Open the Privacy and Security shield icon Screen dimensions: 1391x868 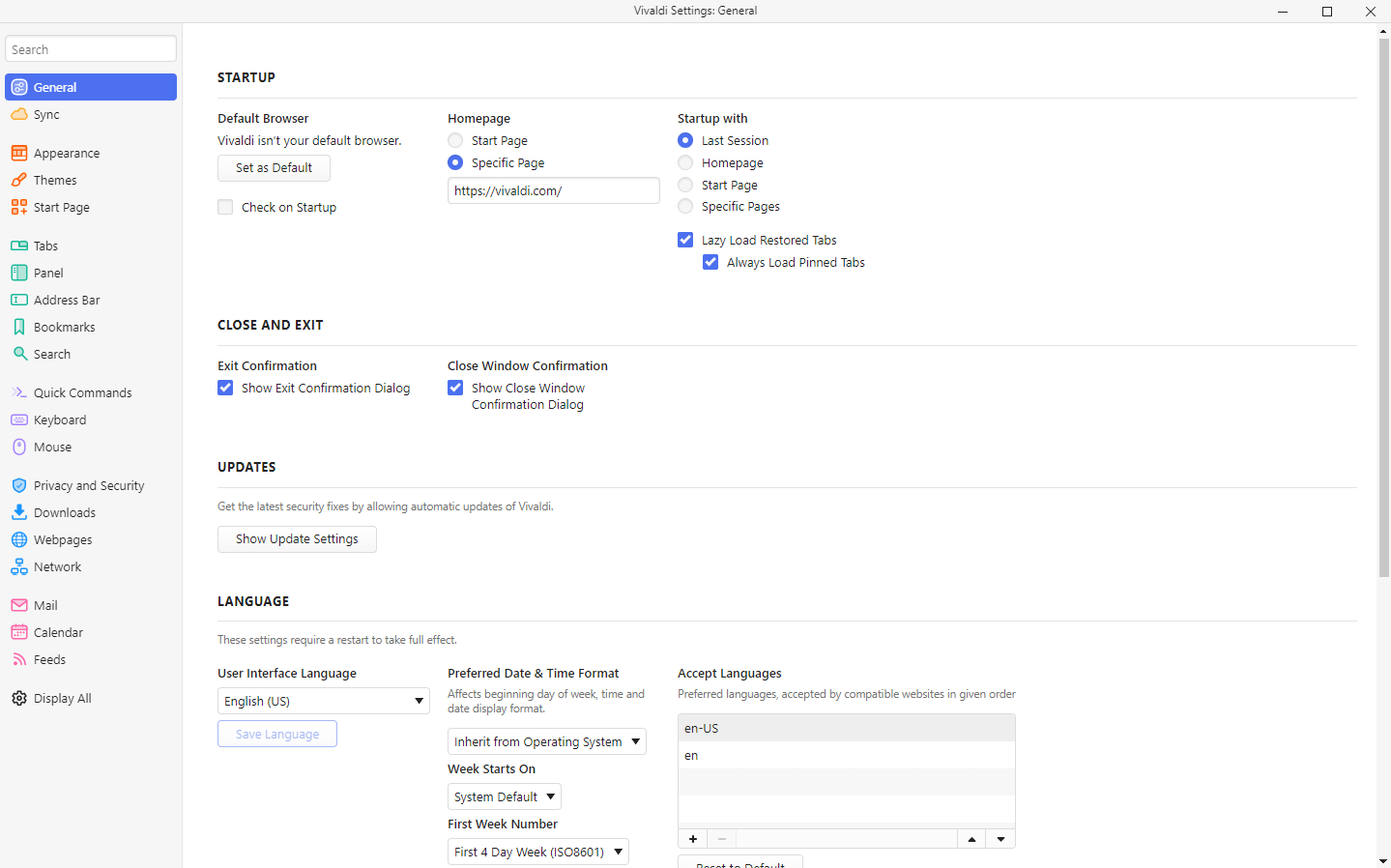[19, 485]
